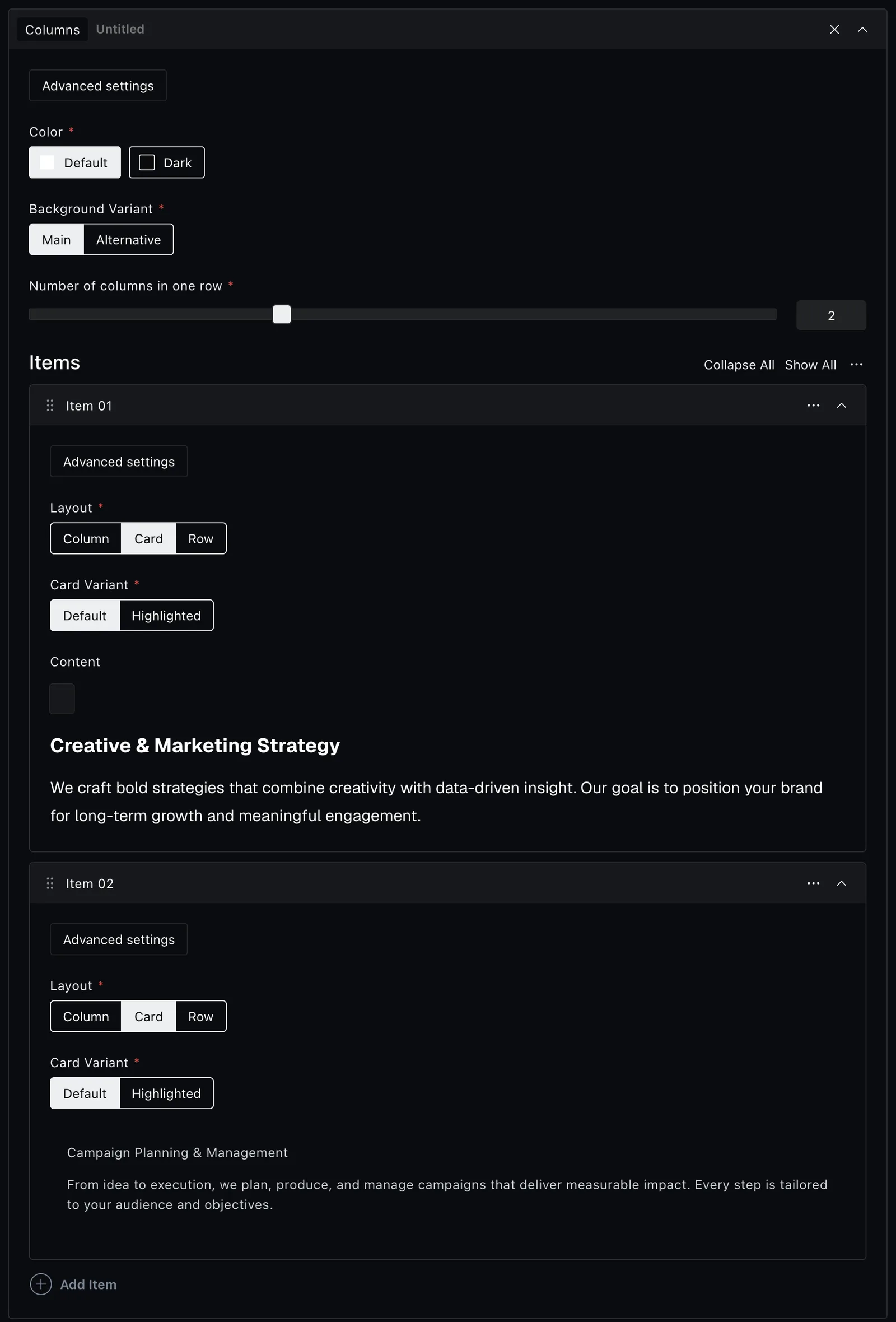
Task: Set Item 02 Card Variant to Highlighted
Action: (x=166, y=1093)
